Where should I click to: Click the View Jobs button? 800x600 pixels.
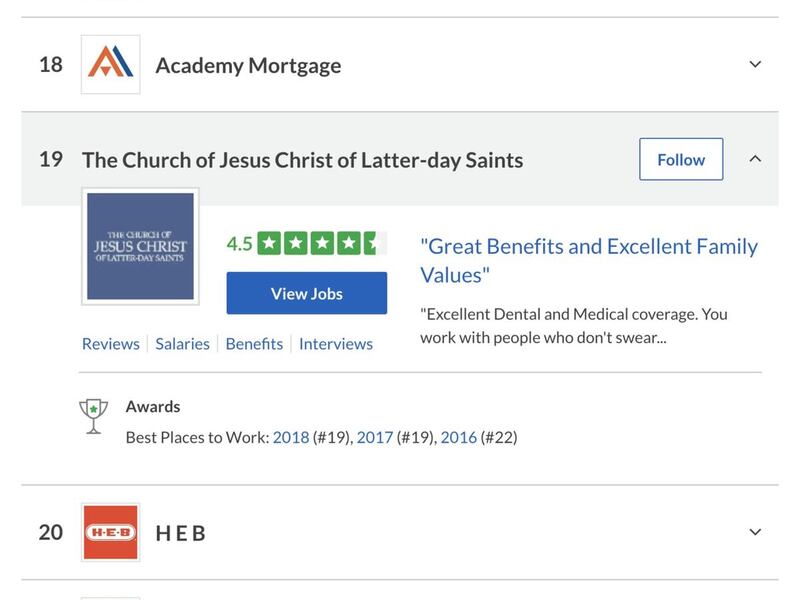[307, 292]
